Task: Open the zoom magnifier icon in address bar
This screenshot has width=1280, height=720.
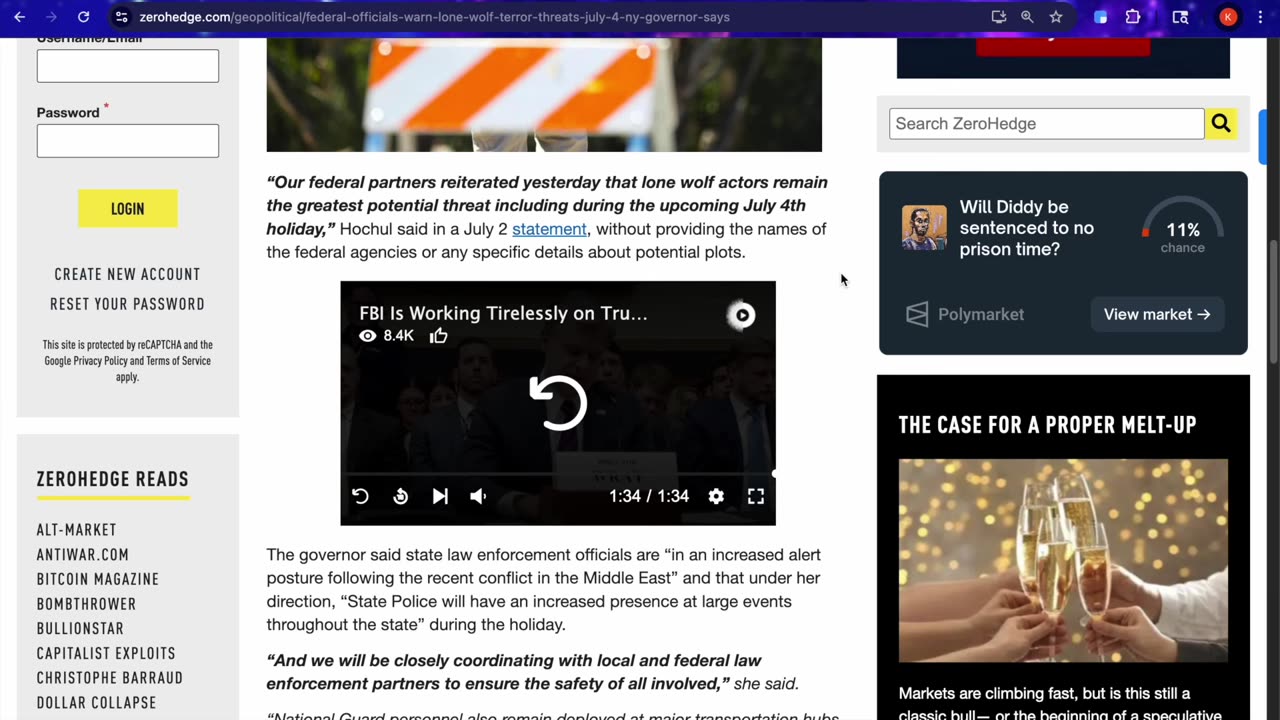Action: tap(1027, 17)
